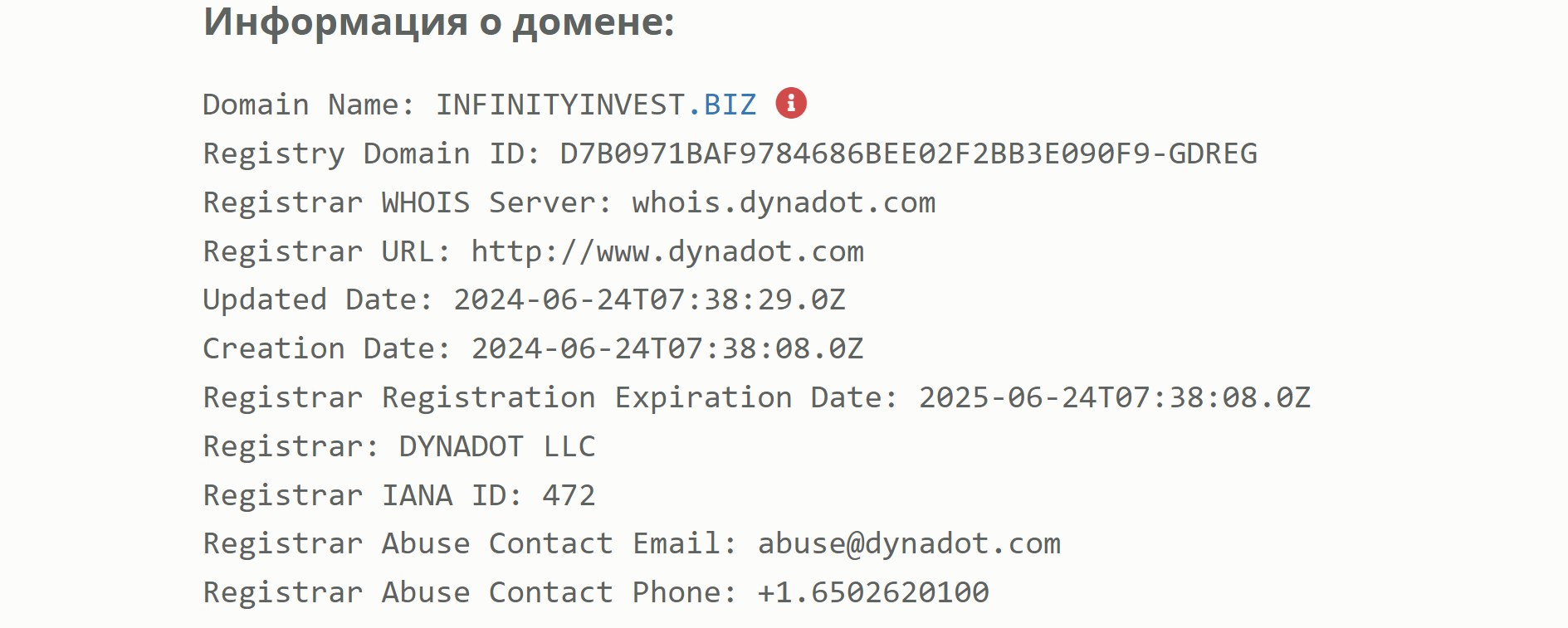Click the Creation Date value 2024-06-24T07:38:08.0Z

tap(667, 349)
